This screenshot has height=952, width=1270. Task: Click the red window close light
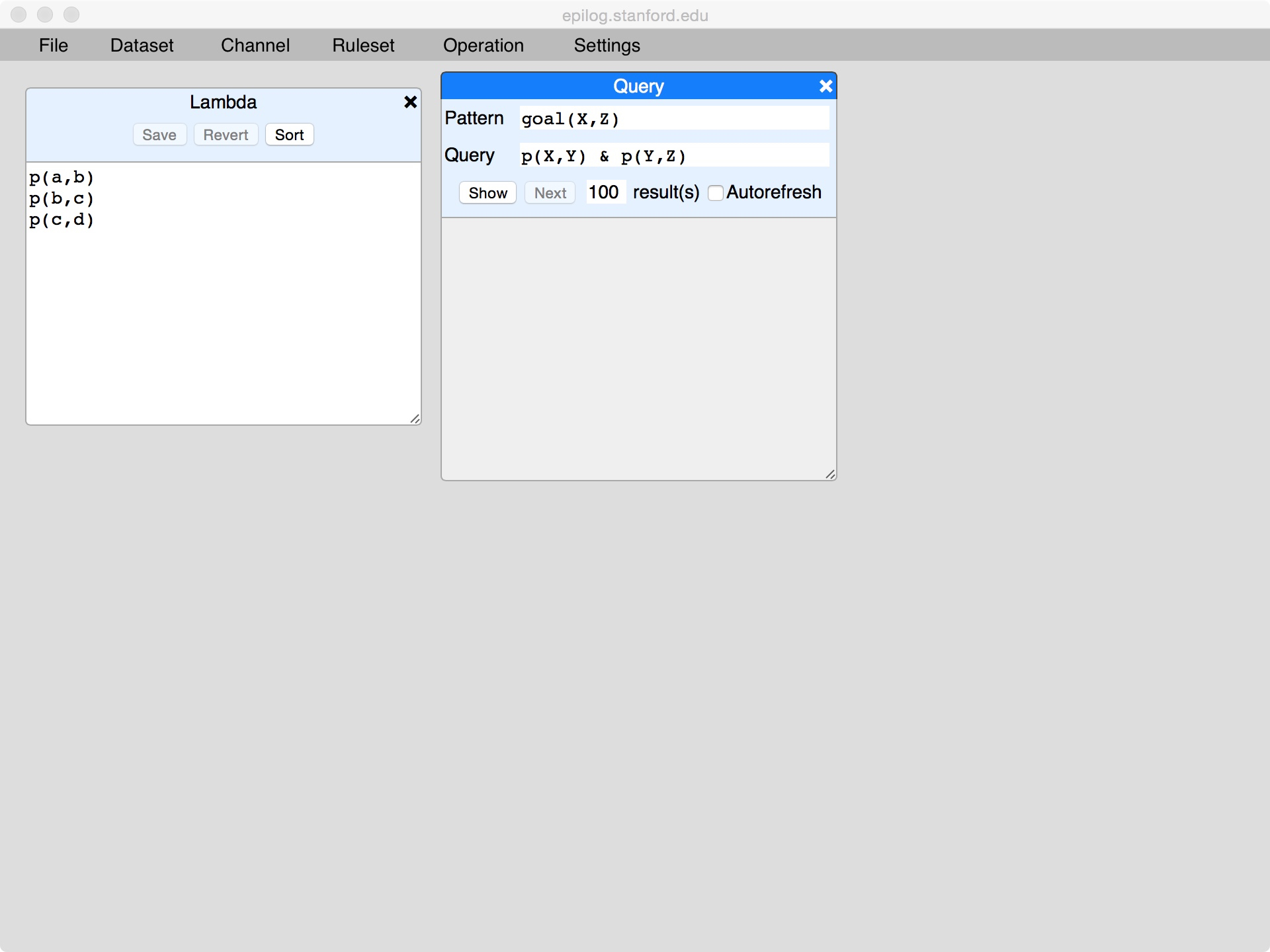click(19, 15)
